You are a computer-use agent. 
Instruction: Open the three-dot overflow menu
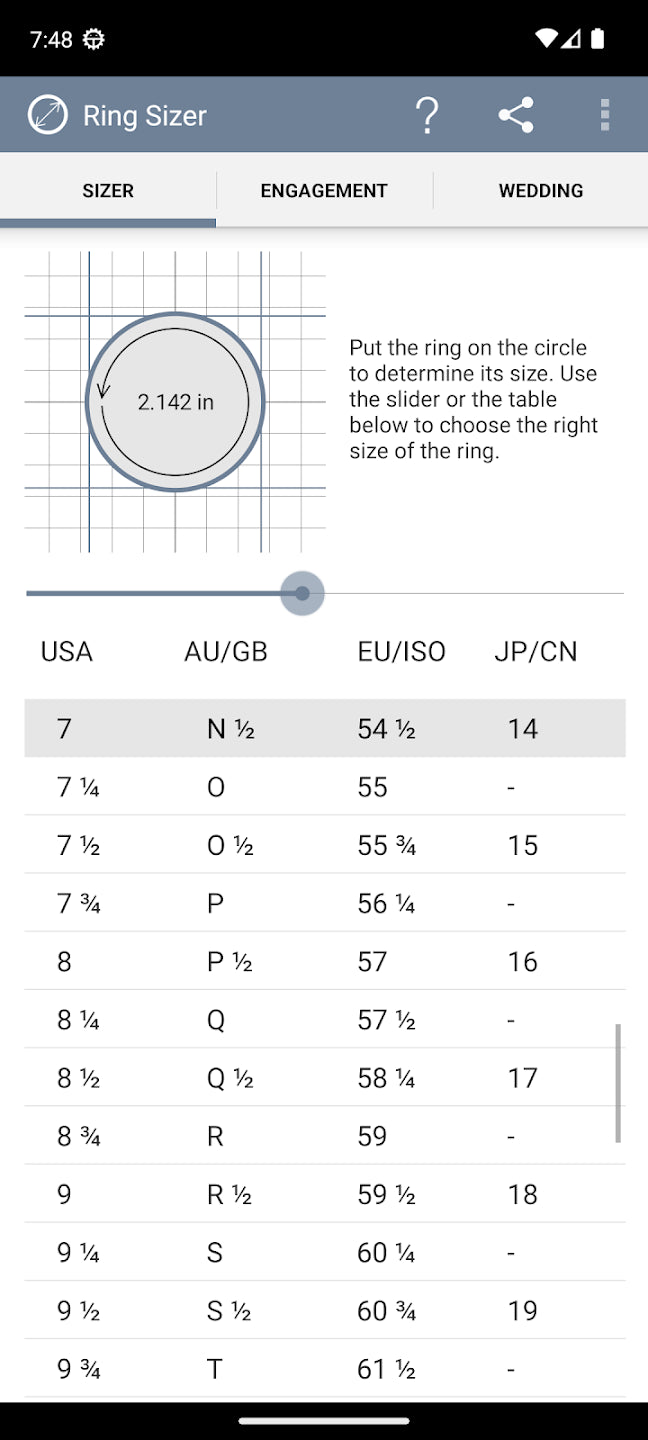tap(605, 116)
